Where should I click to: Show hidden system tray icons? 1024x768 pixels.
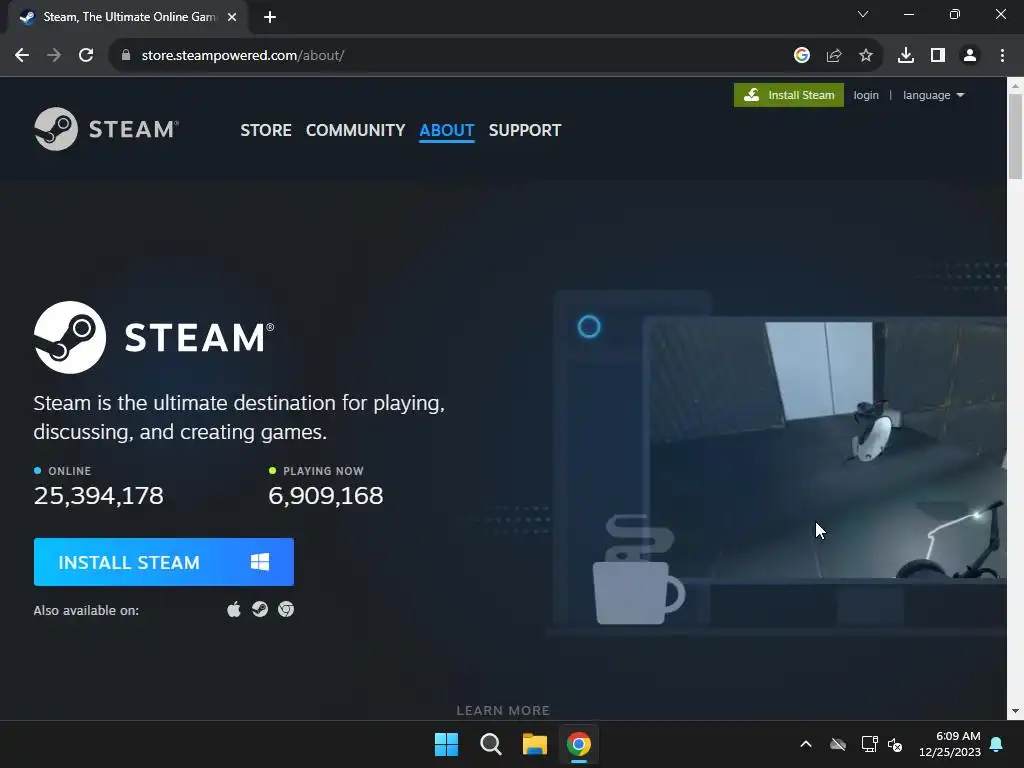coord(806,744)
